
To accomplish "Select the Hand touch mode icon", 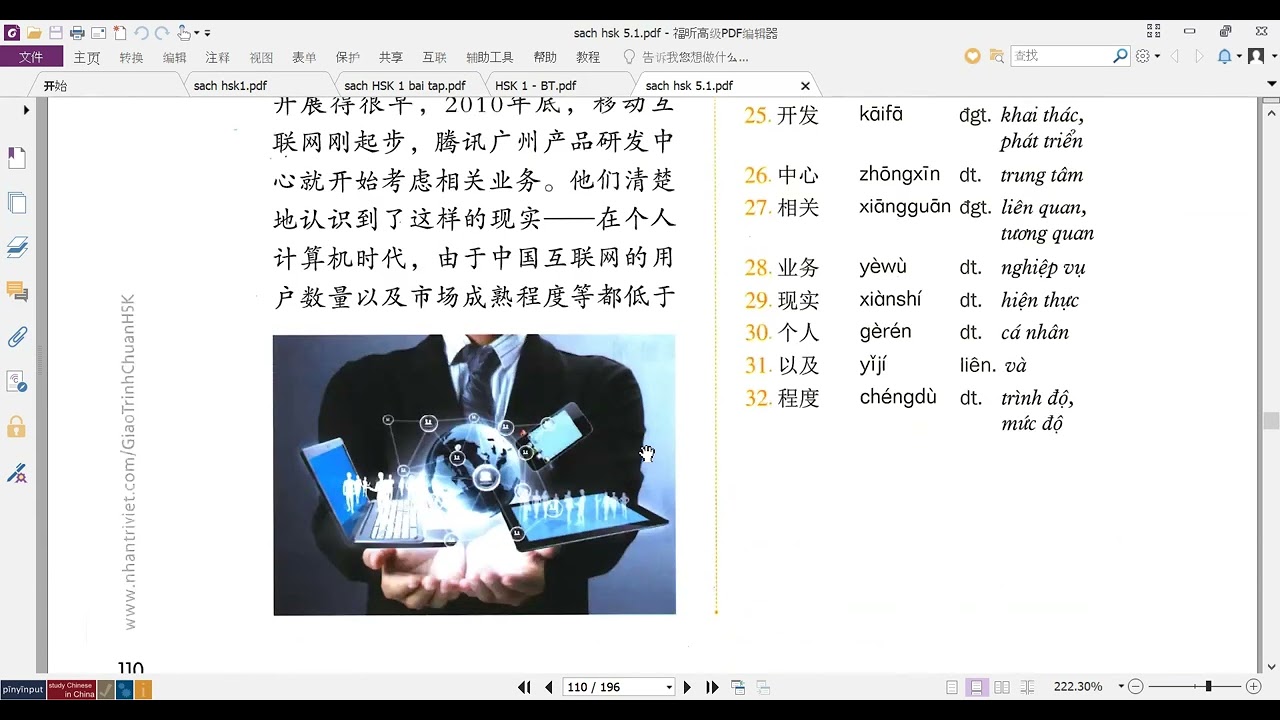I will point(184,33).
